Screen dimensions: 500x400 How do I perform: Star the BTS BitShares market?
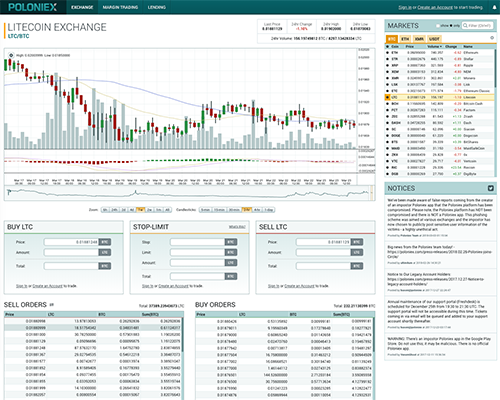pos(387,142)
